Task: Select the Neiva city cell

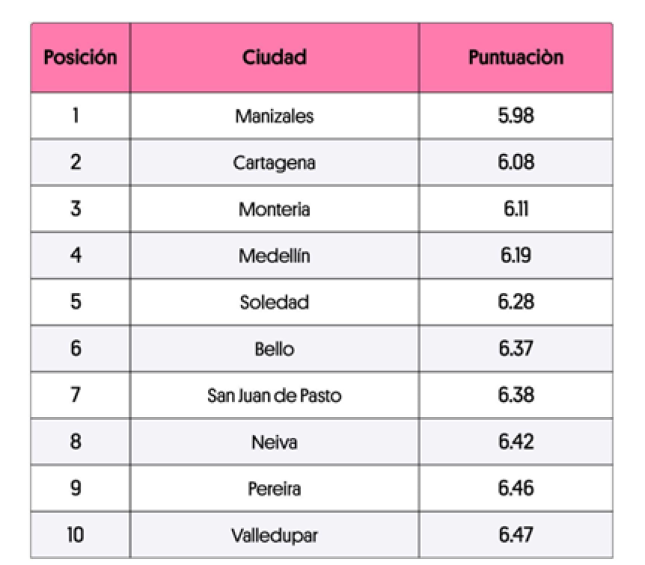Action: coord(274,442)
